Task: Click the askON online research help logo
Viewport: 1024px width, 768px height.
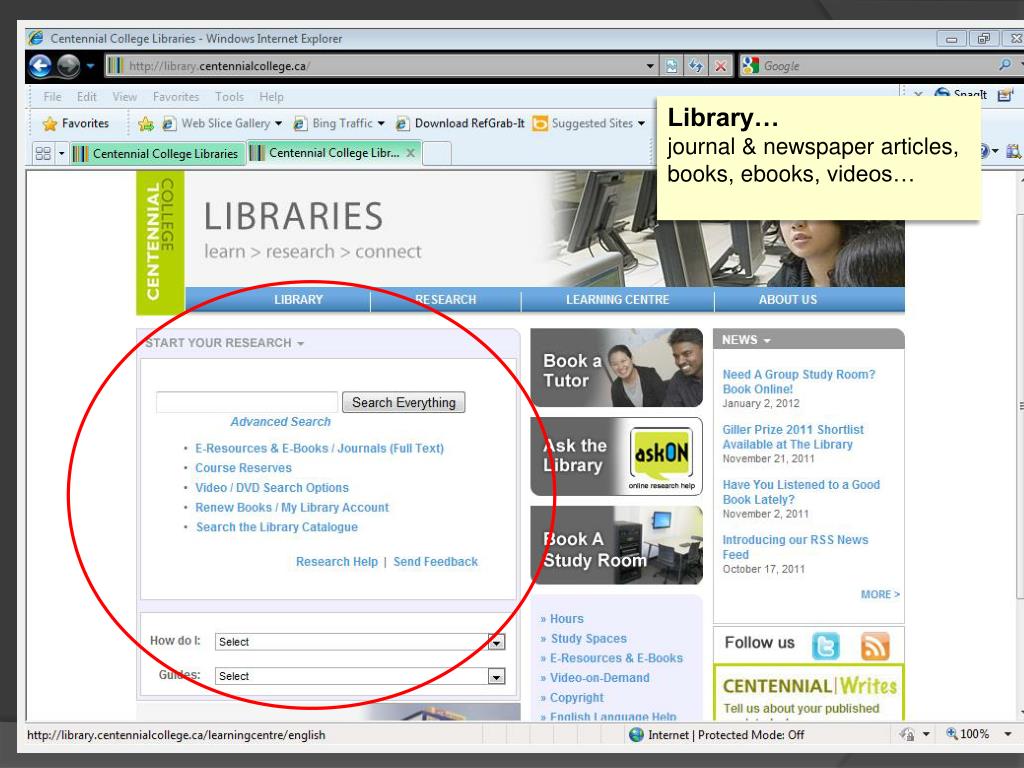Action: click(x=662, y=458)
